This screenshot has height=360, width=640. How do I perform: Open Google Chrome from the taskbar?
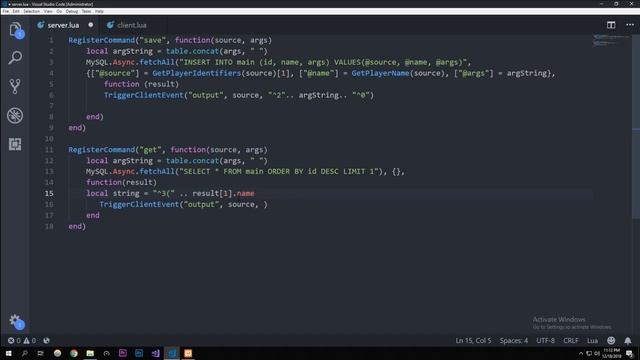(73, 353)
